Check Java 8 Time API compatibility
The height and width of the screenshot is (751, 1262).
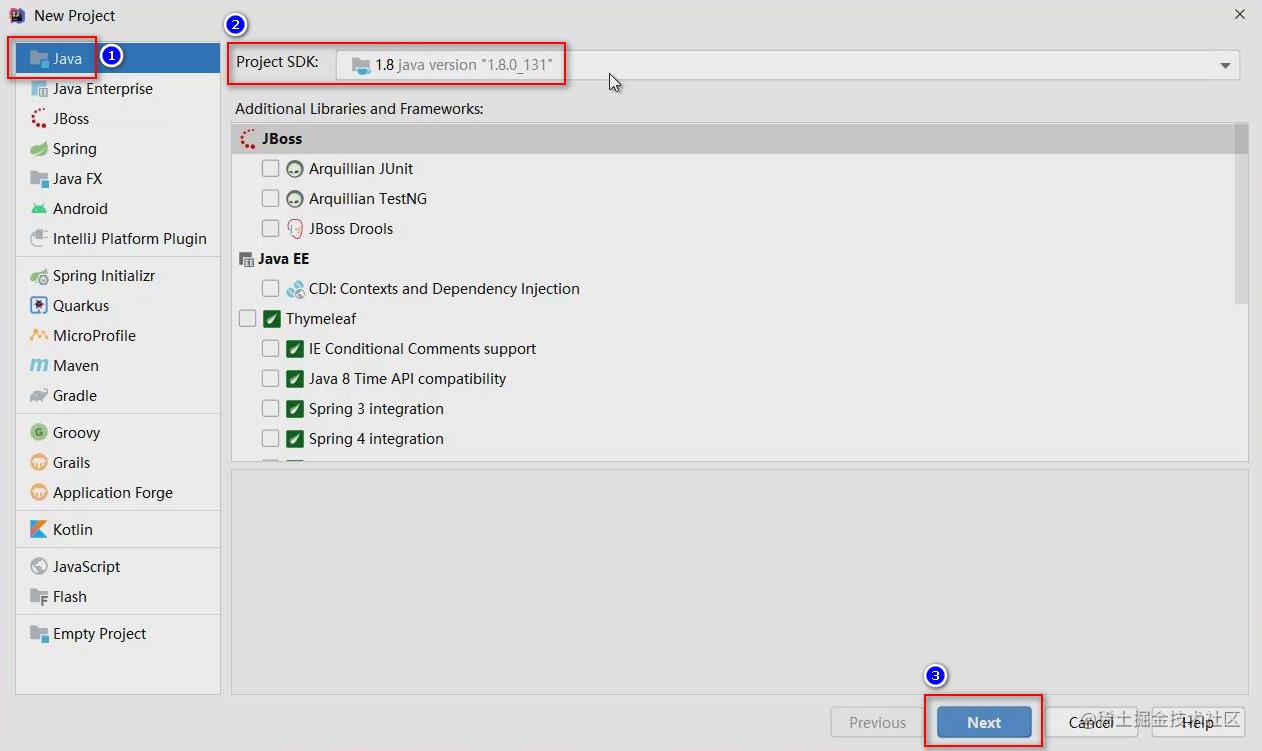click(270, 379)
